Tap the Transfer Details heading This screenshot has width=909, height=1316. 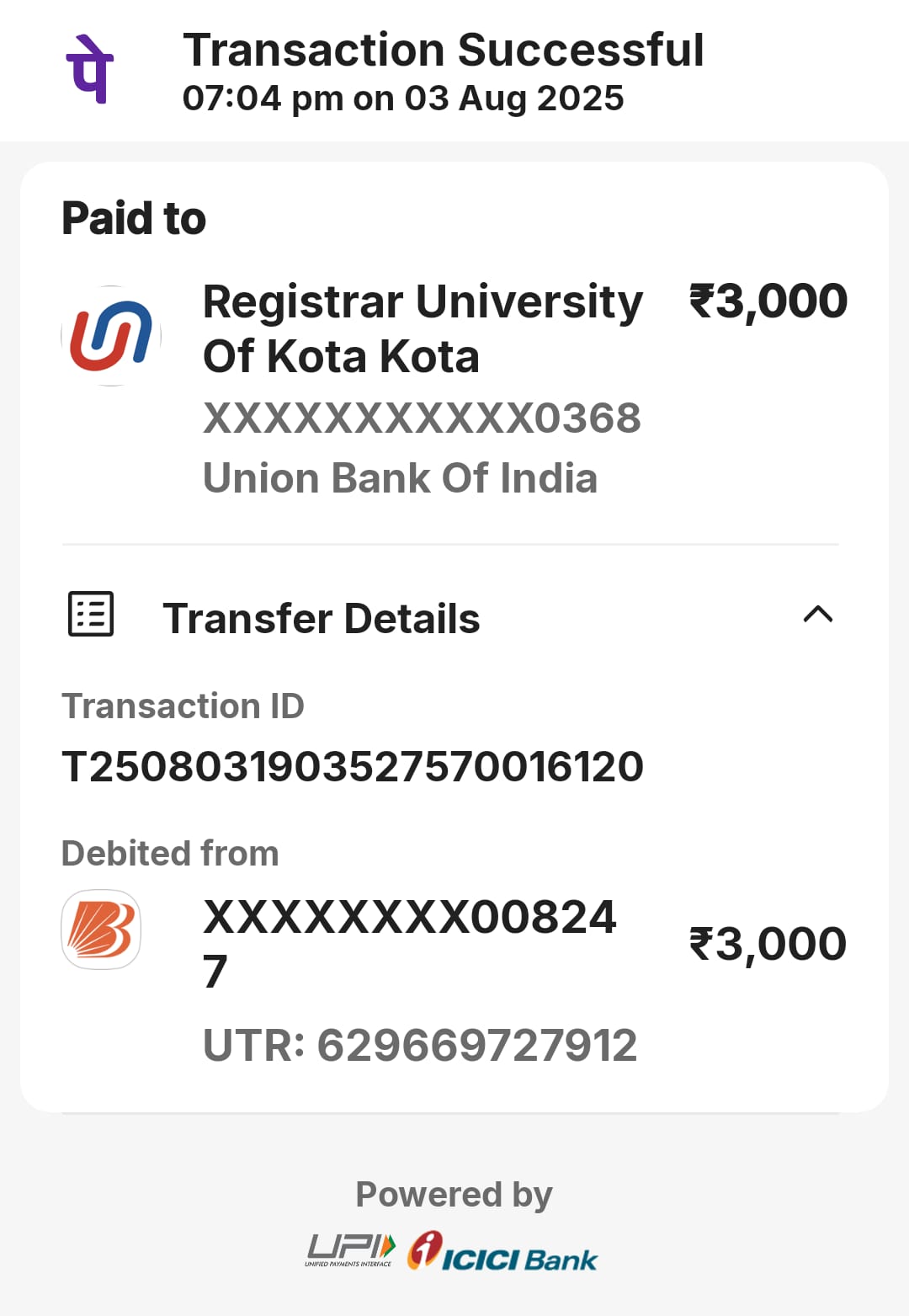[x=321, y=619]
